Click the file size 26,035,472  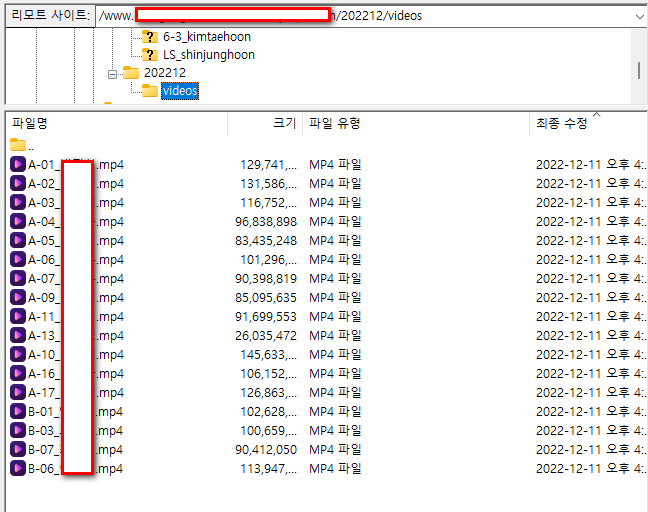tap(266, 336)
